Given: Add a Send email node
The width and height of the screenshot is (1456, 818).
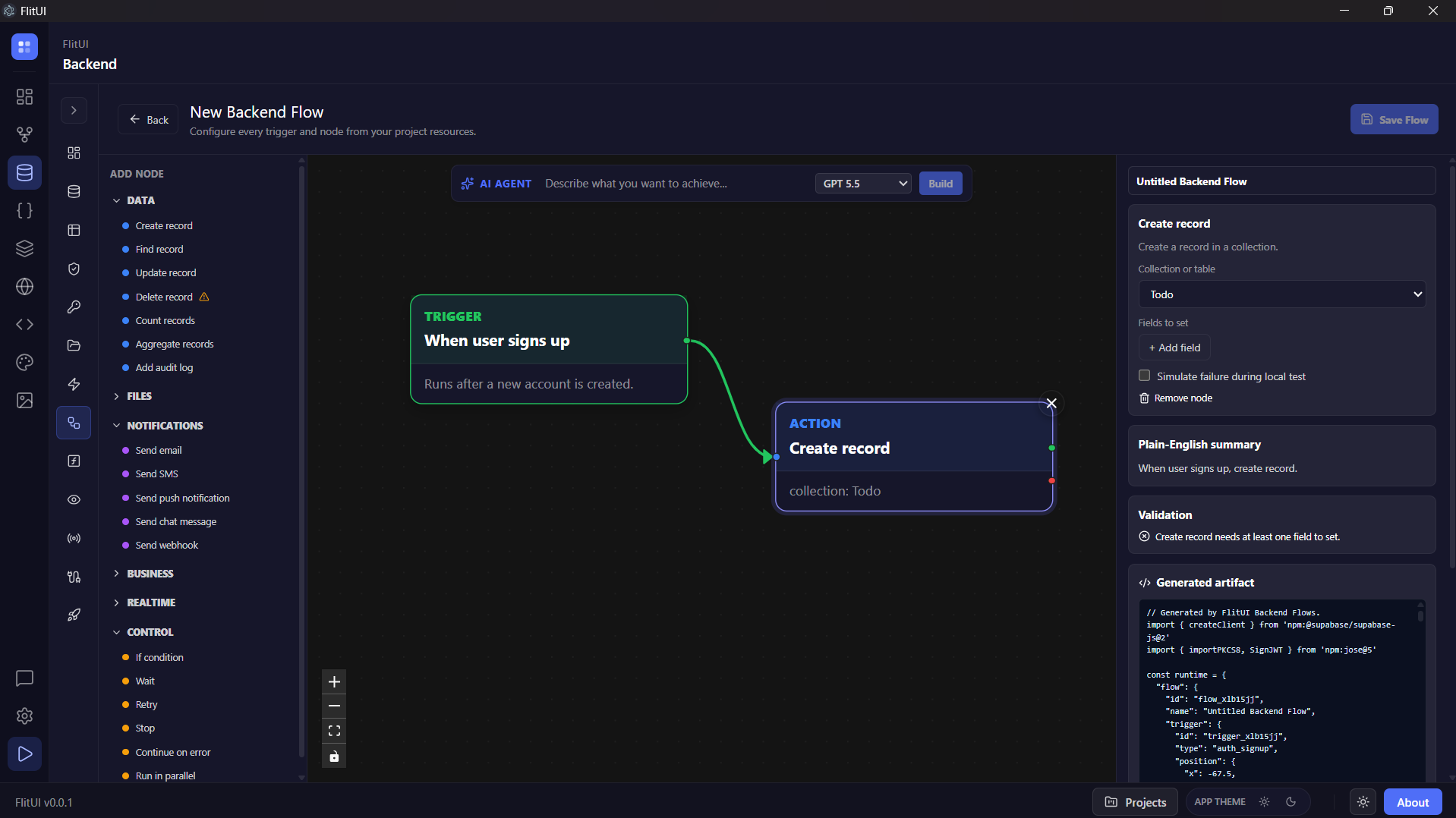Looking at the screenshot, I should pos(159,451).
